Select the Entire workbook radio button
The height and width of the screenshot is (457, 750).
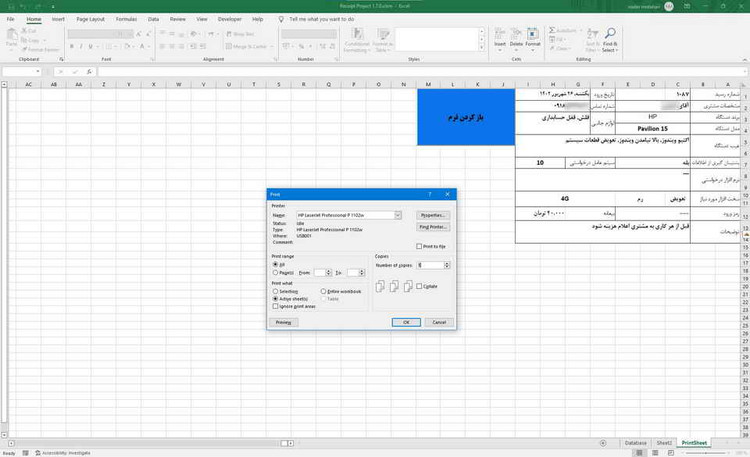321,291
